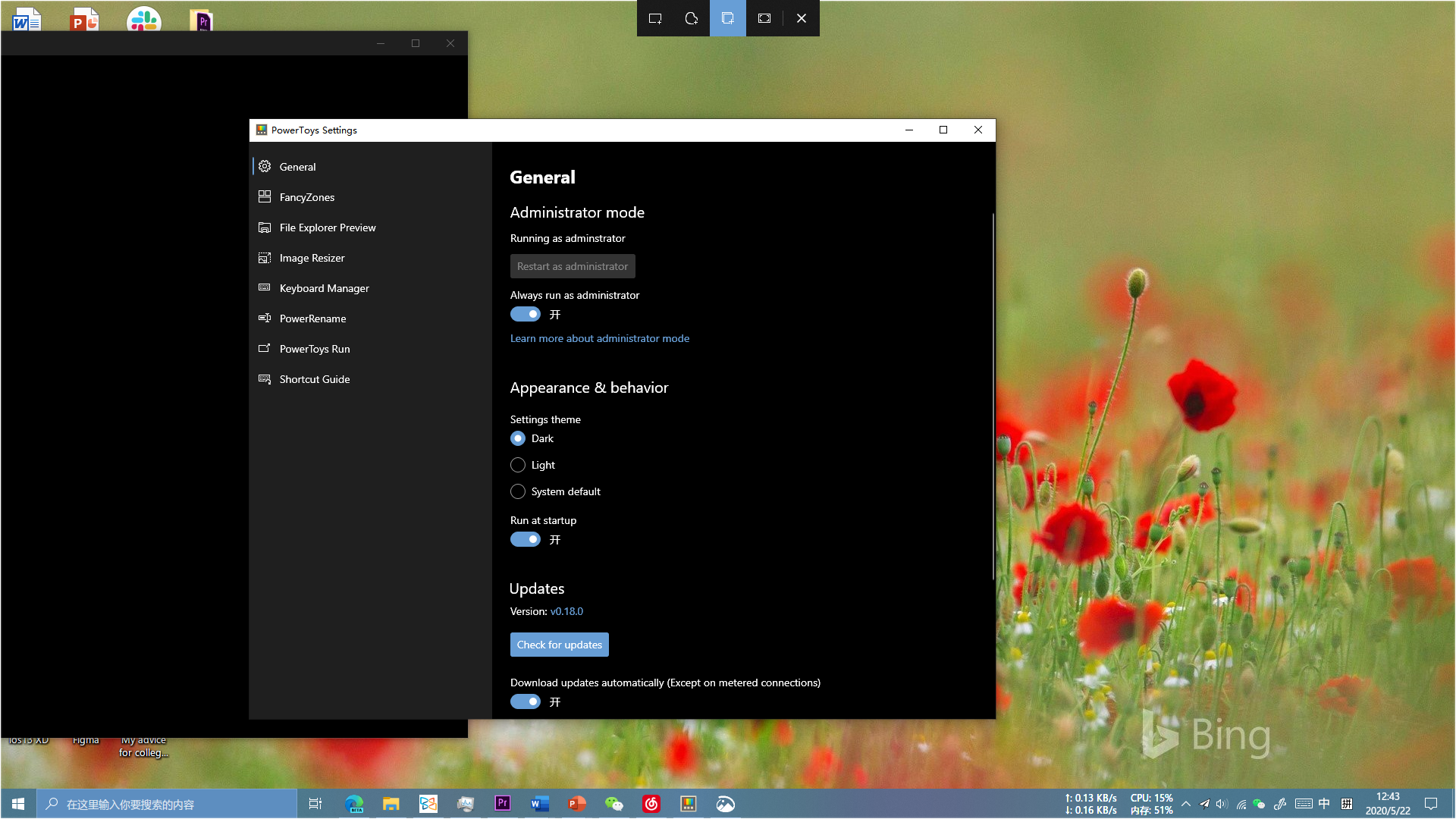Select window snip mode in capture toolbar

point(727,18)
